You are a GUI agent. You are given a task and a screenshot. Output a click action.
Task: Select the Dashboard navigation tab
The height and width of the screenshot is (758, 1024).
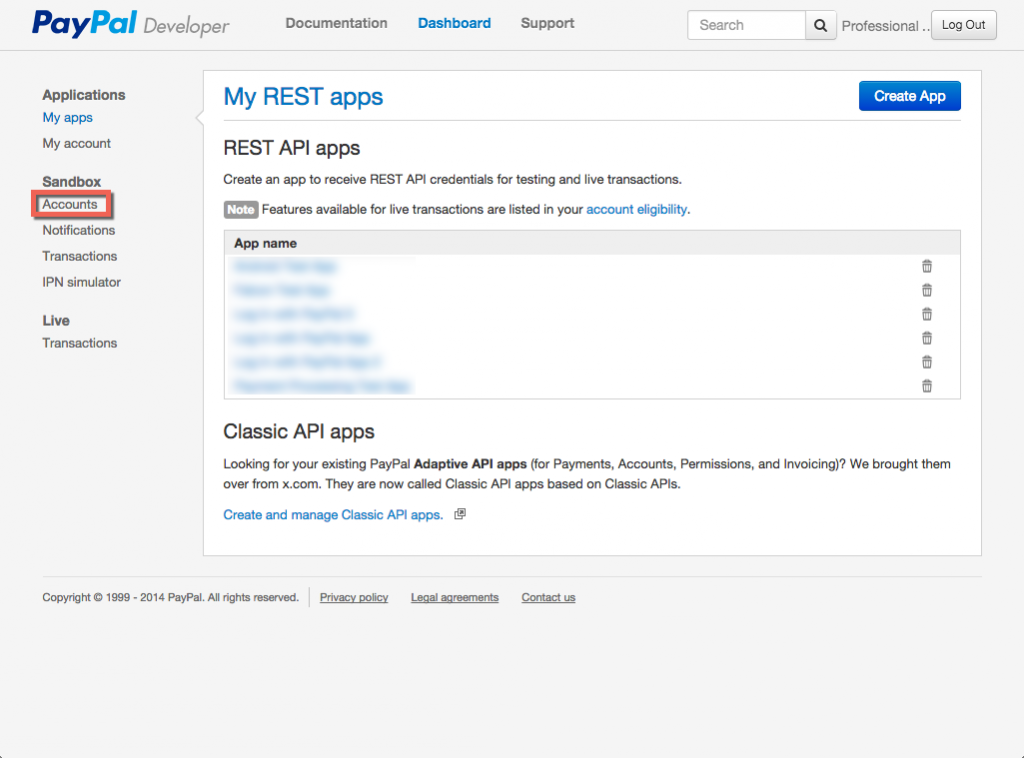point(454,23)
